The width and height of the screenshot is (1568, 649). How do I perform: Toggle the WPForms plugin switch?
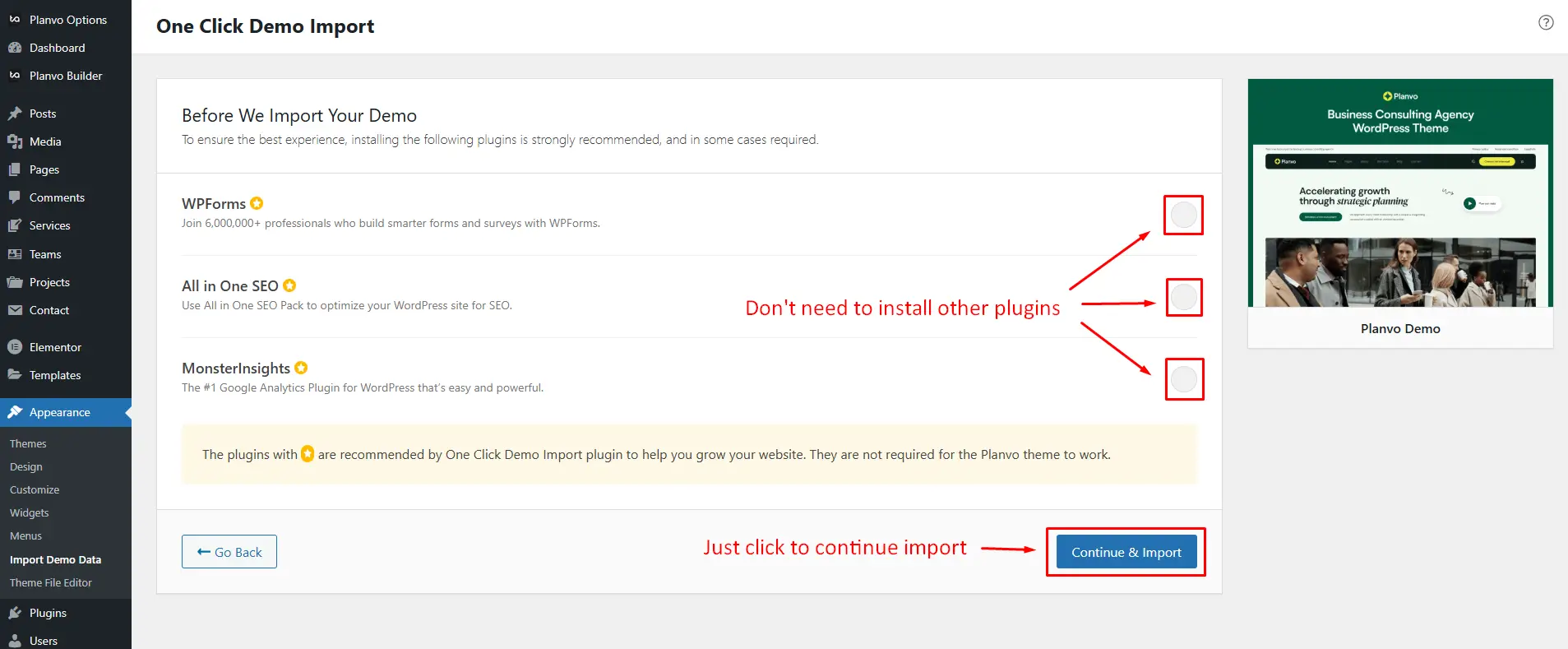[x=1183, y=215]
